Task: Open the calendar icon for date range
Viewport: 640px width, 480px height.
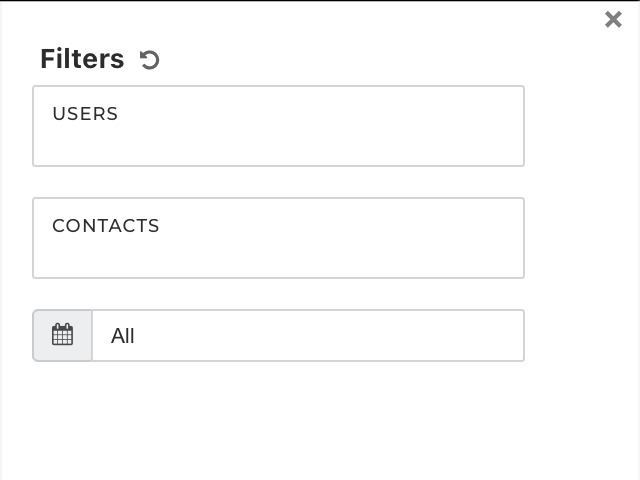Action: click(x=62, y=335)
